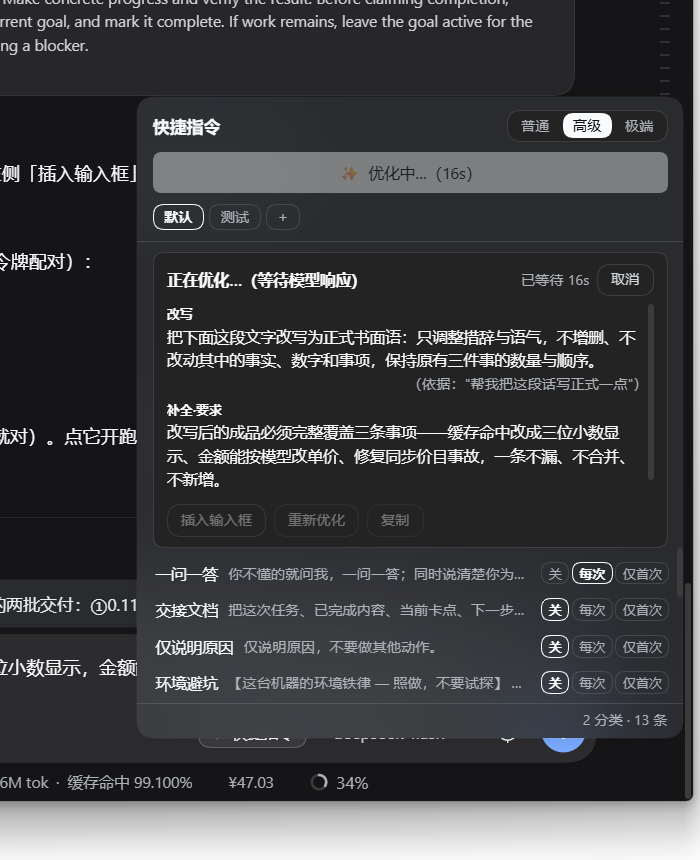The width and height of the screenshot is (700, 860).
Task: Click the 环境避坑 command name
Action: (187, 683)
